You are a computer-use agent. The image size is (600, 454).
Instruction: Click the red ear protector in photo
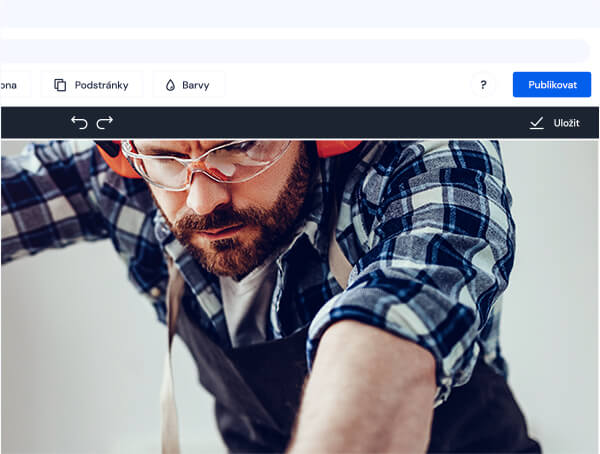[338, 148]
